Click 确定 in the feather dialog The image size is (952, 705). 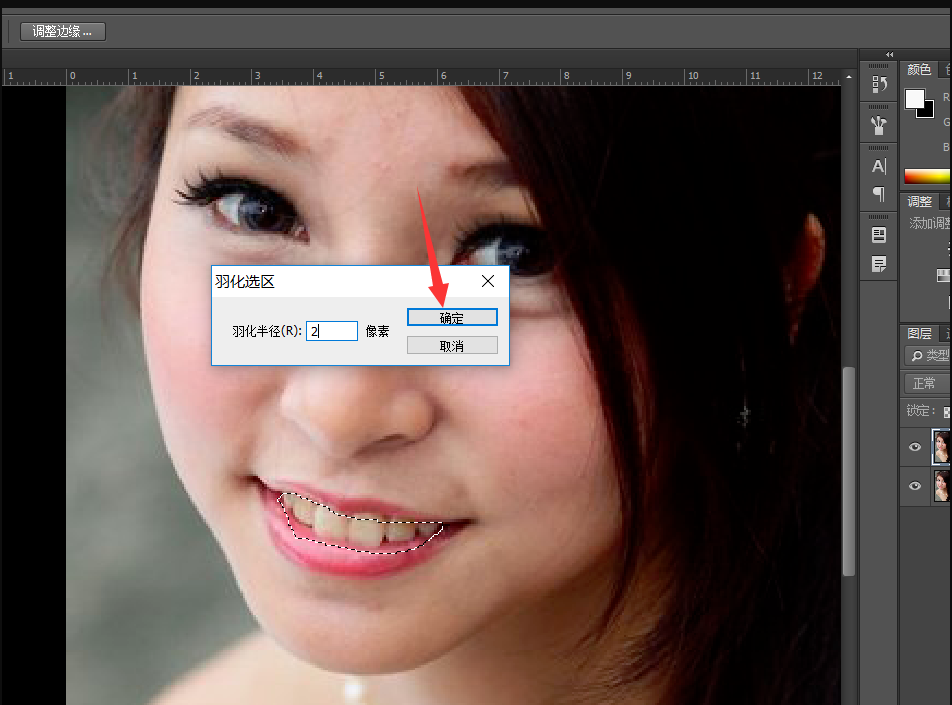pyautogui.click(x=452, y=318)
